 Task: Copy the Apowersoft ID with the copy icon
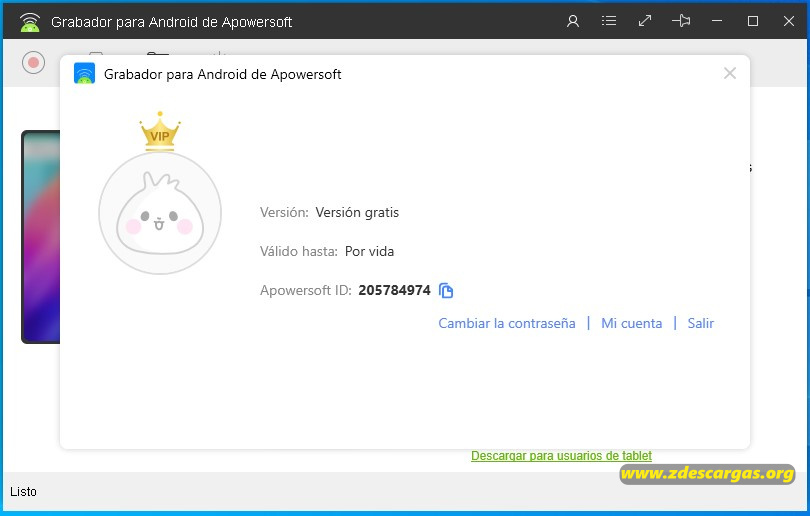pos(446,290)
